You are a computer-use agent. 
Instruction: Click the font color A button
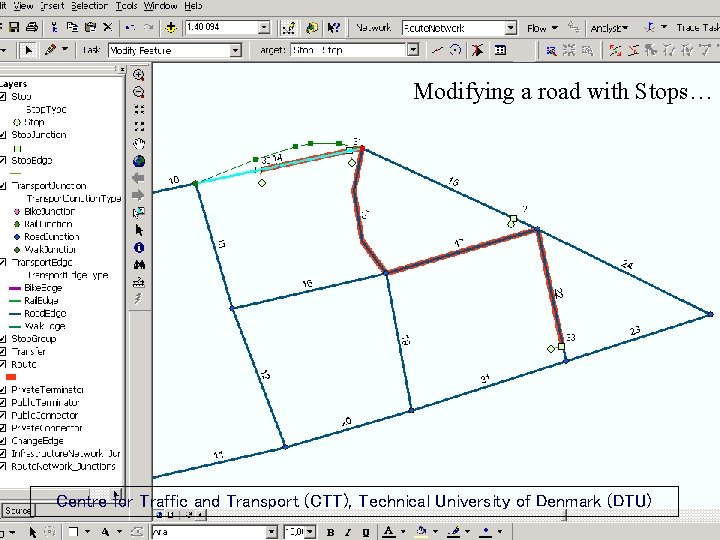click(388, 532)
